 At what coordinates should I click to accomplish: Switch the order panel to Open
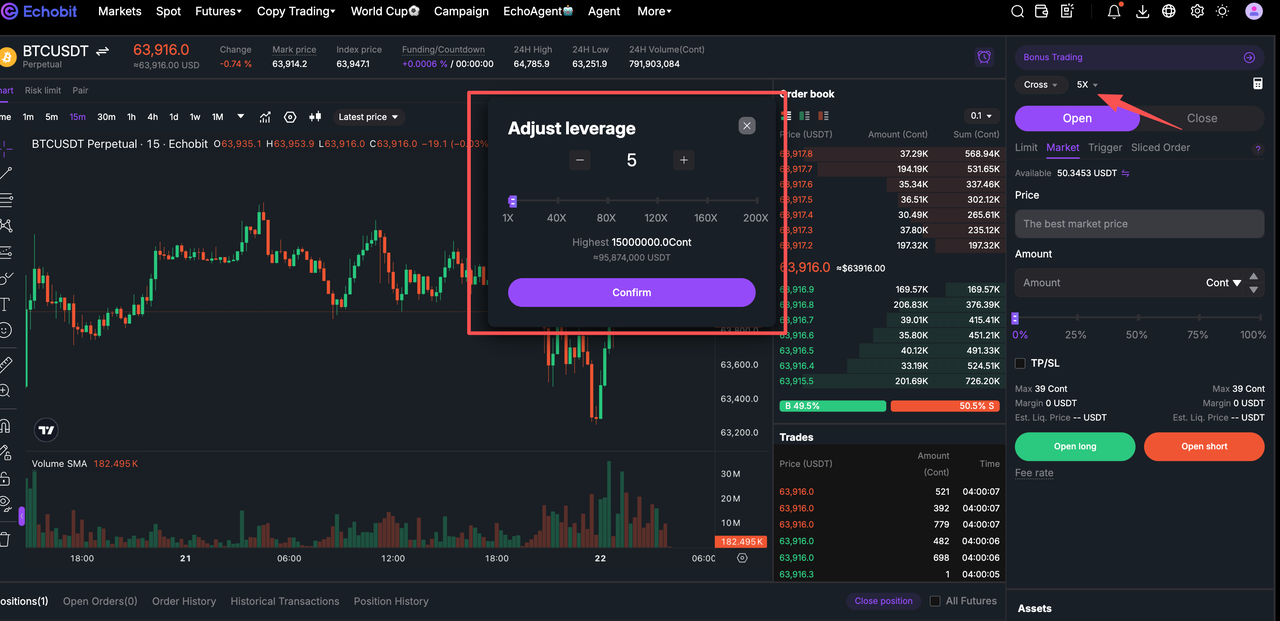1077,118
